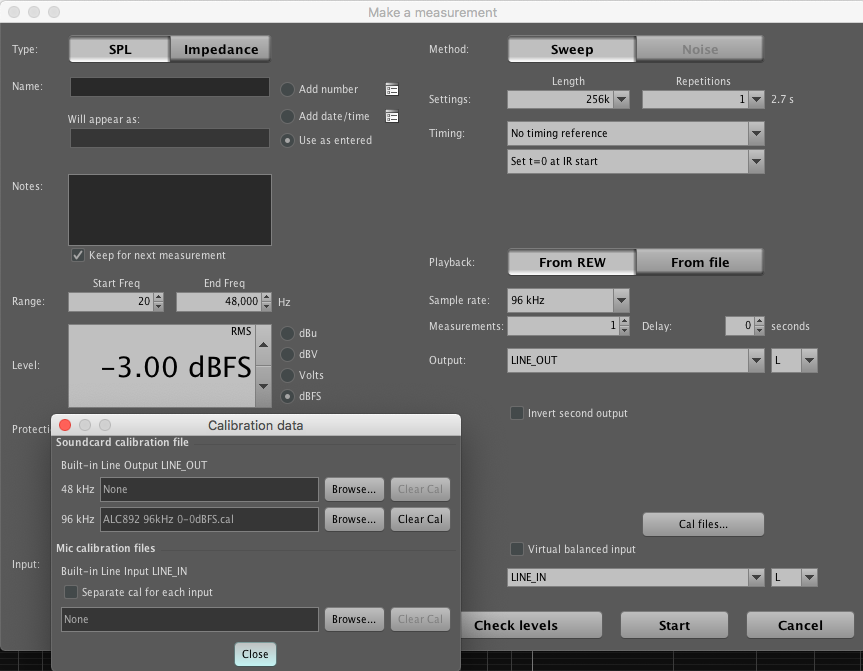Screen dimensions: 863x671
Task: Clear the 96 kHz soundcard calibration
Action: [420, 519]
